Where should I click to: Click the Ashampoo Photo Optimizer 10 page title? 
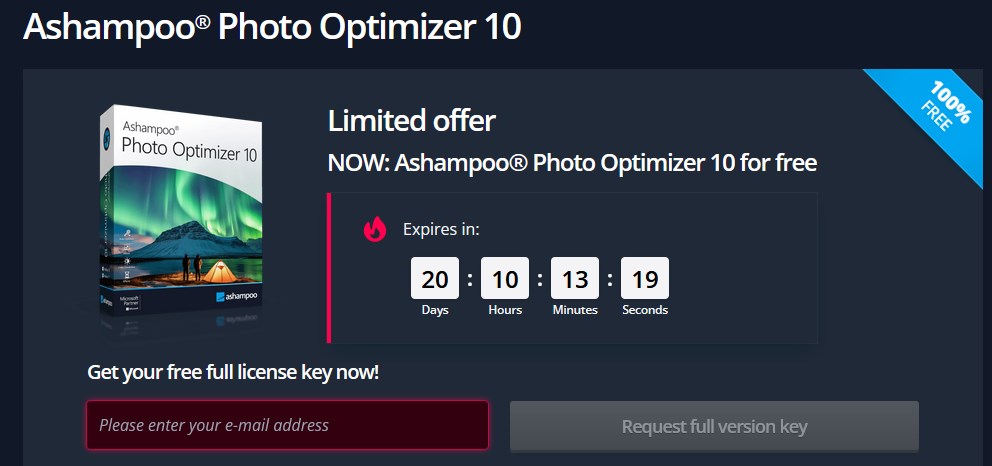point(272,27)
